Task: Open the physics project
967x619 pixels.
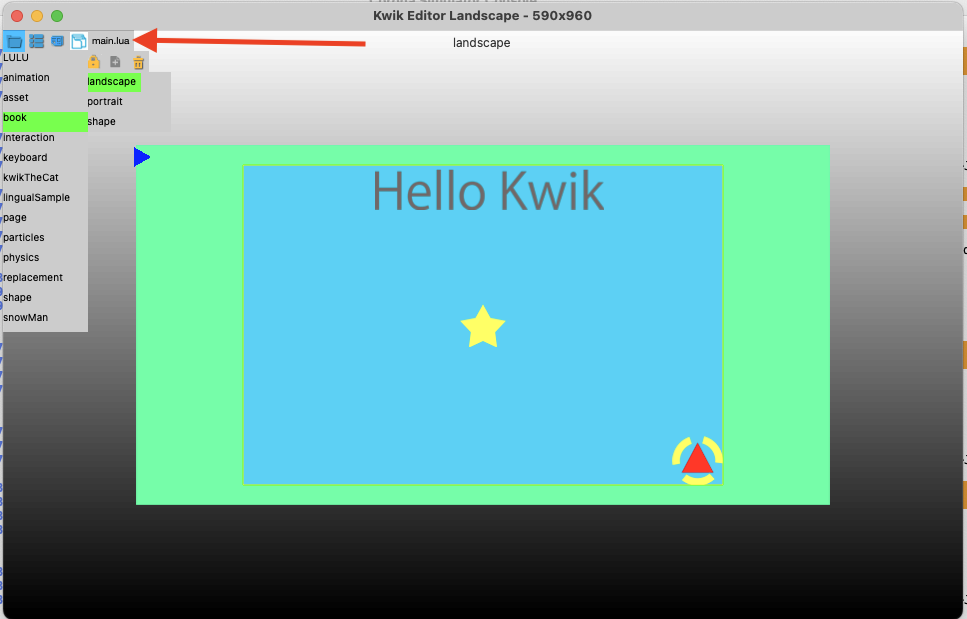Action: (21, 258)
